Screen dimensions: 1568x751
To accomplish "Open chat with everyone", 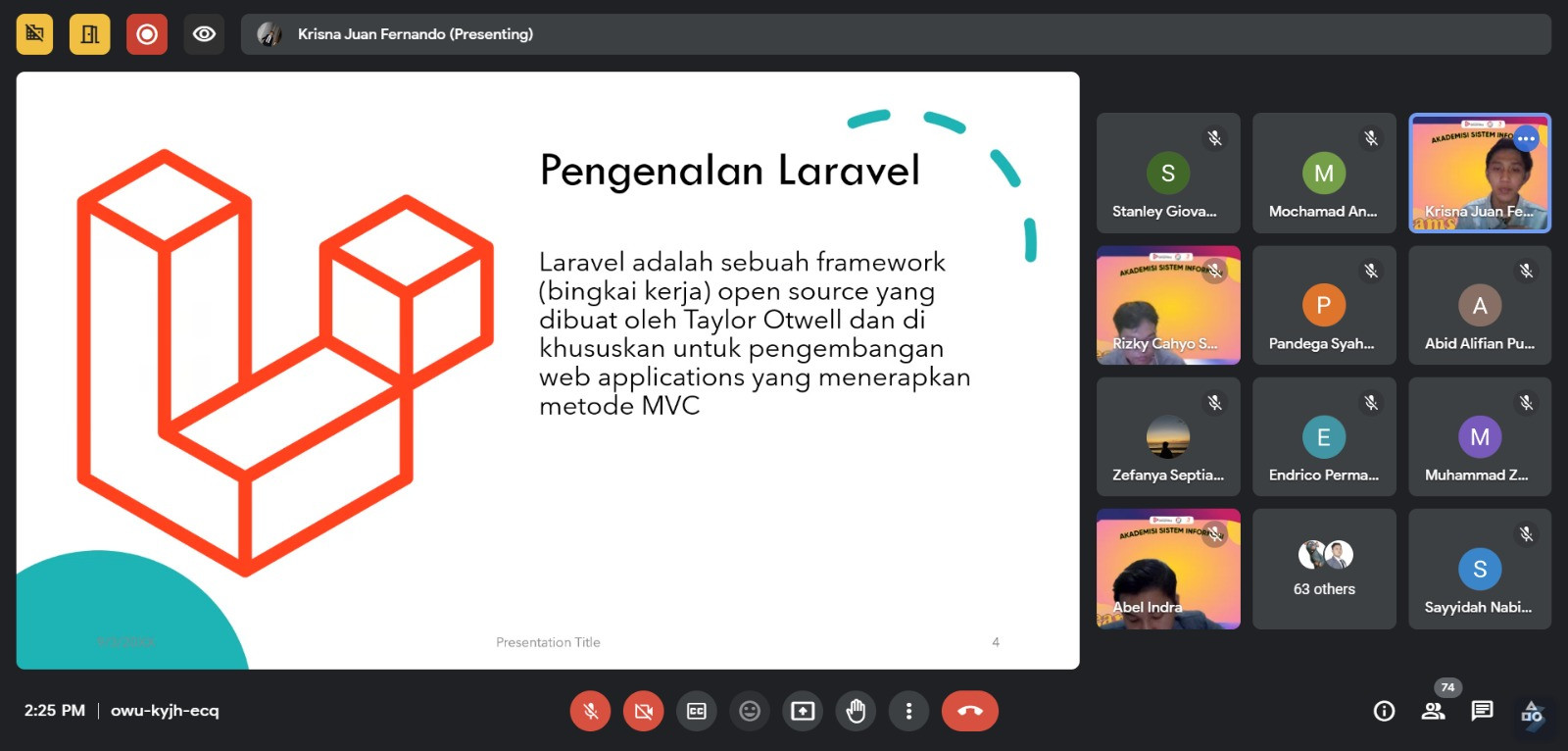I will click(1482, 711).
